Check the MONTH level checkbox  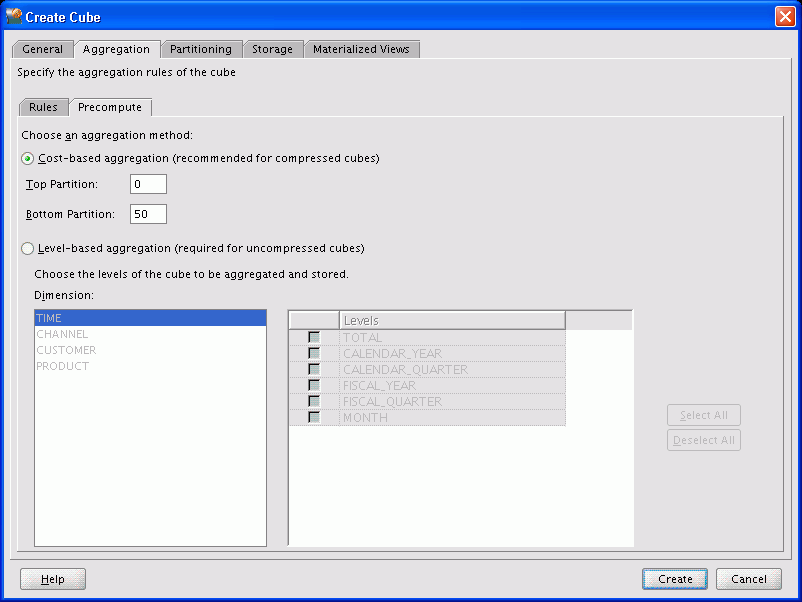[313, 417]
